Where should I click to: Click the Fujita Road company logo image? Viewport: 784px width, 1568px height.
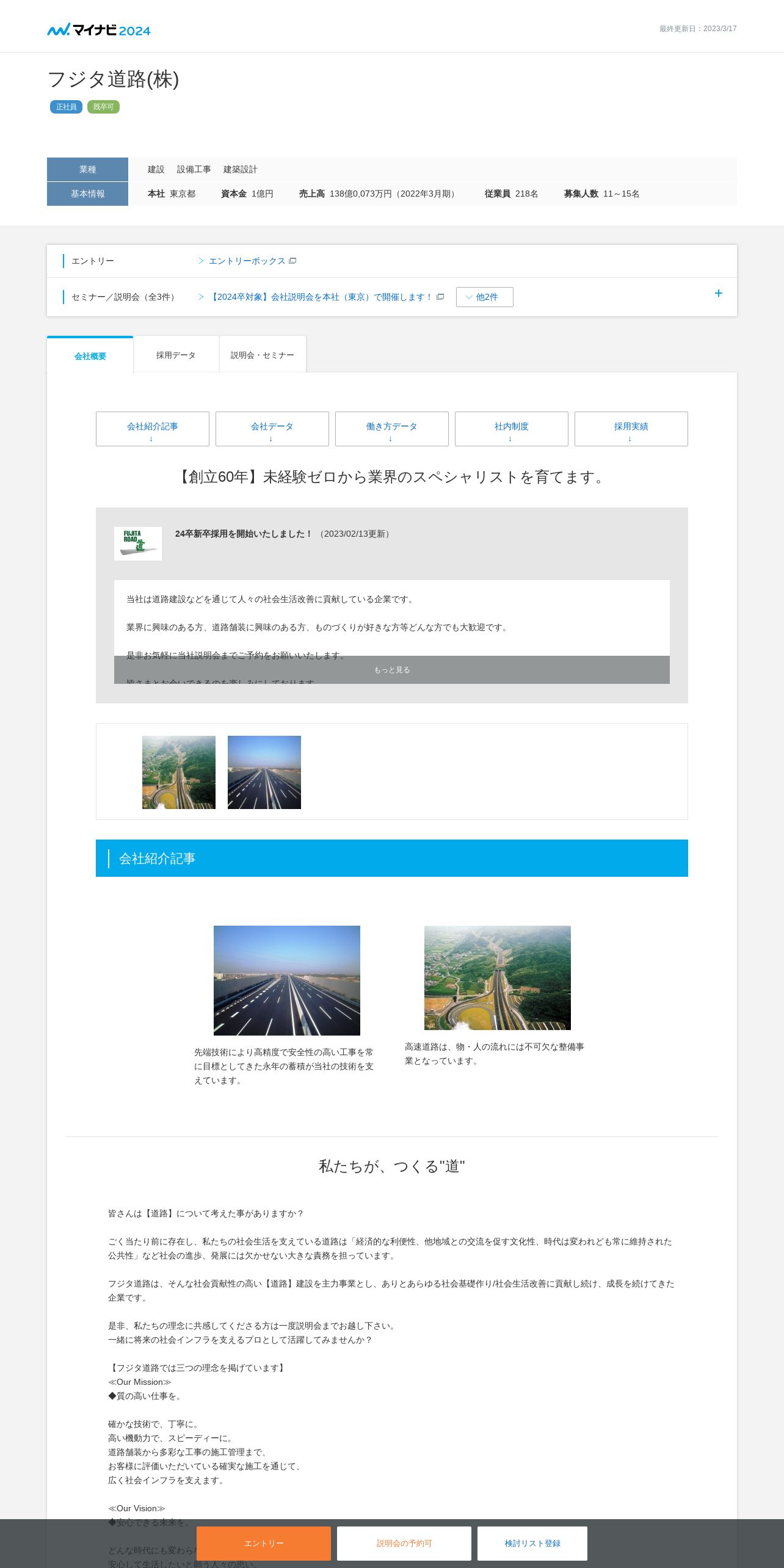coord(139,543)
